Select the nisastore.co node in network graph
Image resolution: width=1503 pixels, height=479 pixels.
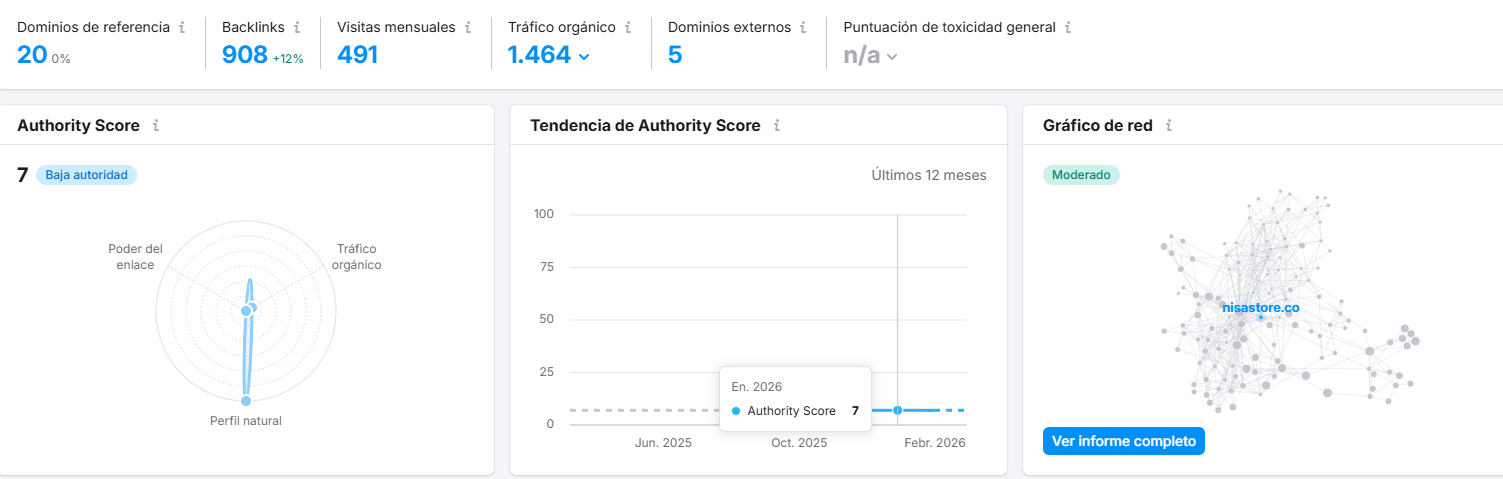point(1261,309)
